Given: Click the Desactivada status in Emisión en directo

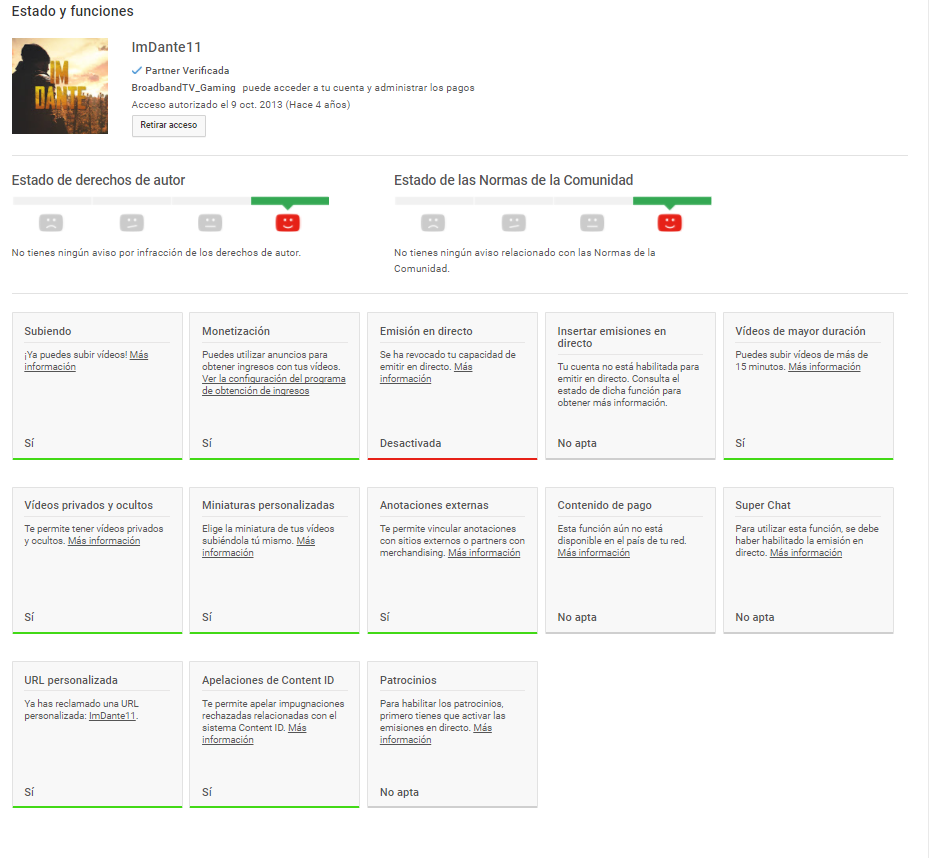Looking at the screenshot, I should pos(411,443).
